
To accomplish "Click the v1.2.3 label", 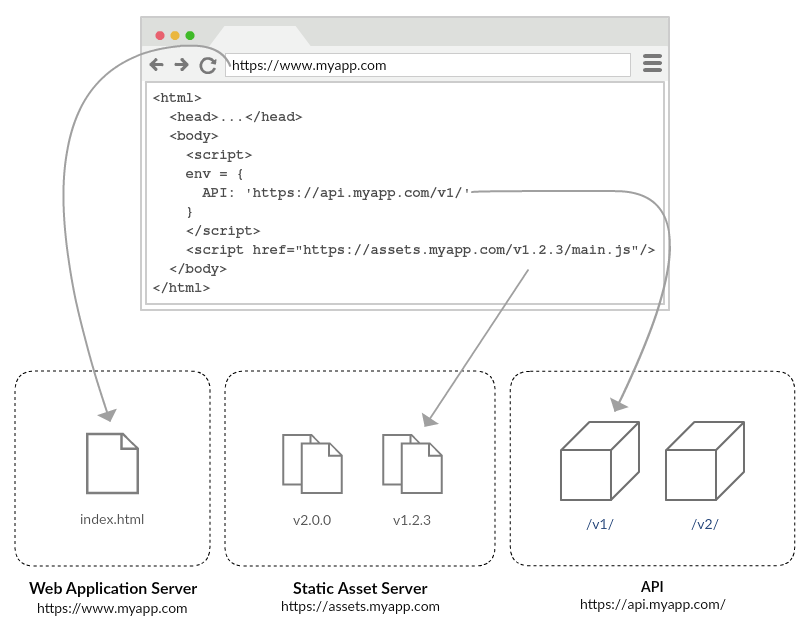I will tap(412, 520).
